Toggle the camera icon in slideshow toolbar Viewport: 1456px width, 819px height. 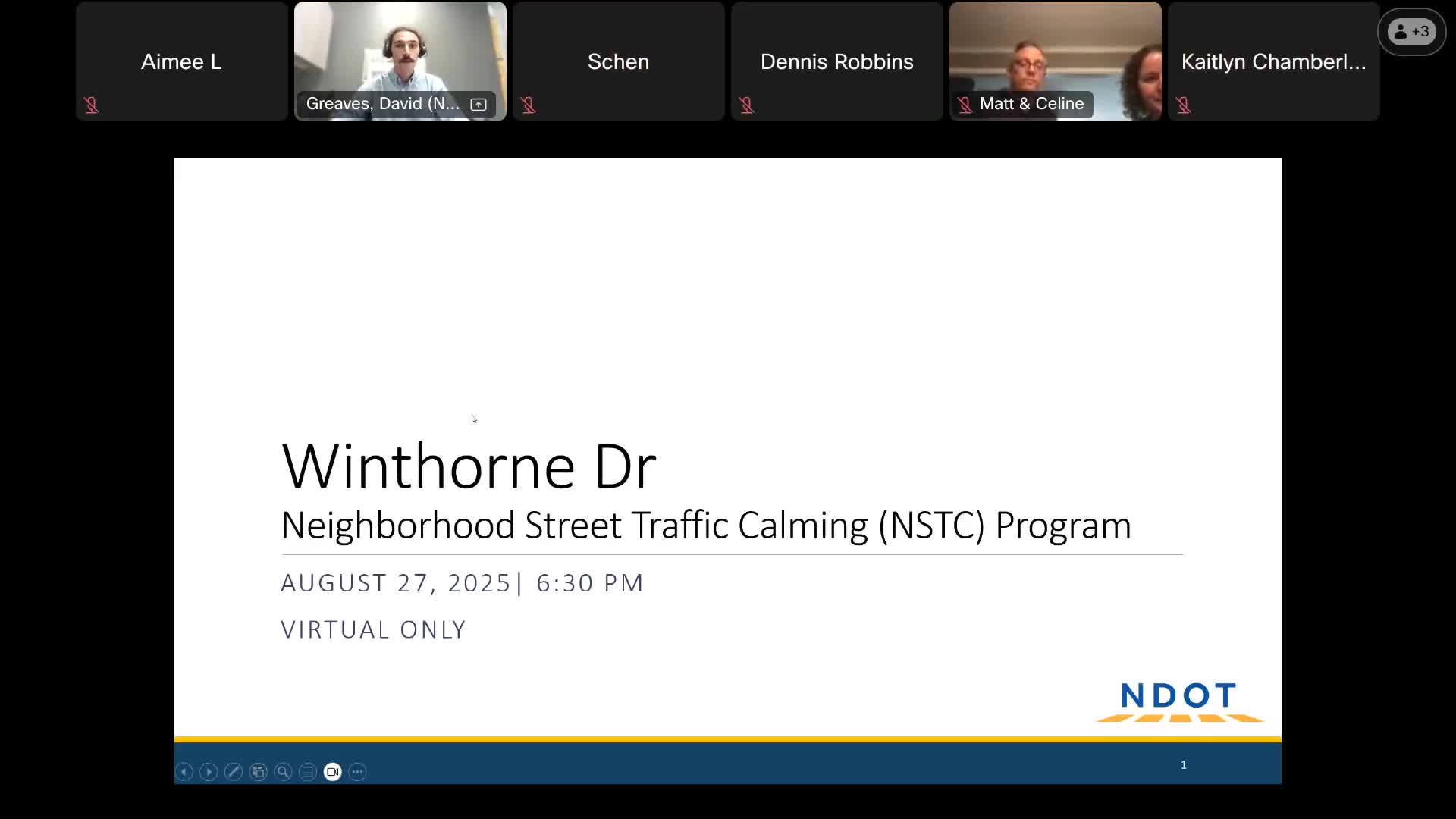pos(332,772)
